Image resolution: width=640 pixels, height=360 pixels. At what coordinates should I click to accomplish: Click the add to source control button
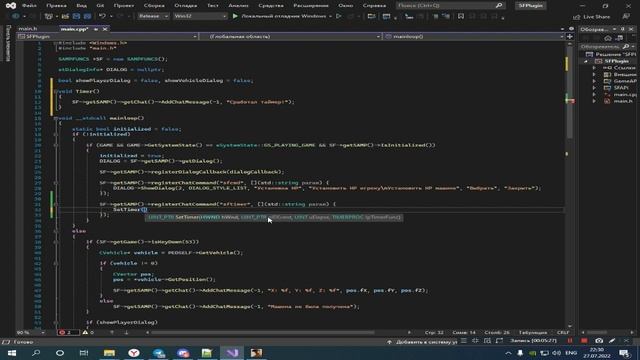pos(422,342)
